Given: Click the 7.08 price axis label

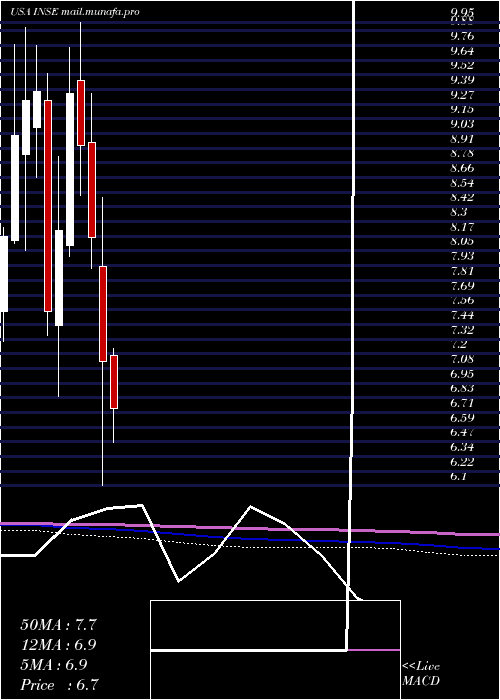Looking at the screenshot, I should pos(462,359).
